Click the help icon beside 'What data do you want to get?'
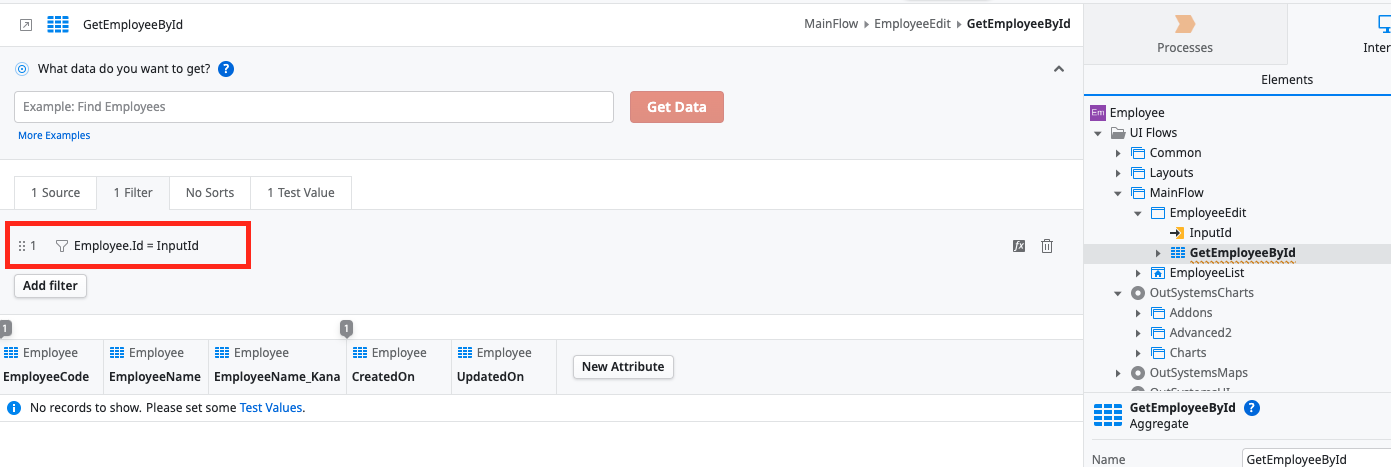Screen dimensions: 1391x467 click(226, 69)
